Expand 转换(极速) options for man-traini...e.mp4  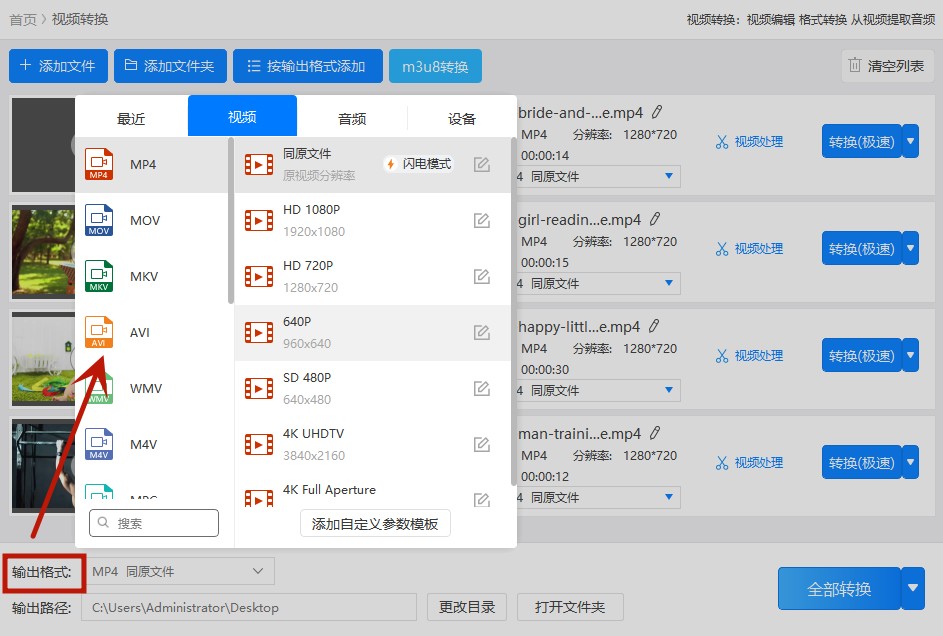909,462
